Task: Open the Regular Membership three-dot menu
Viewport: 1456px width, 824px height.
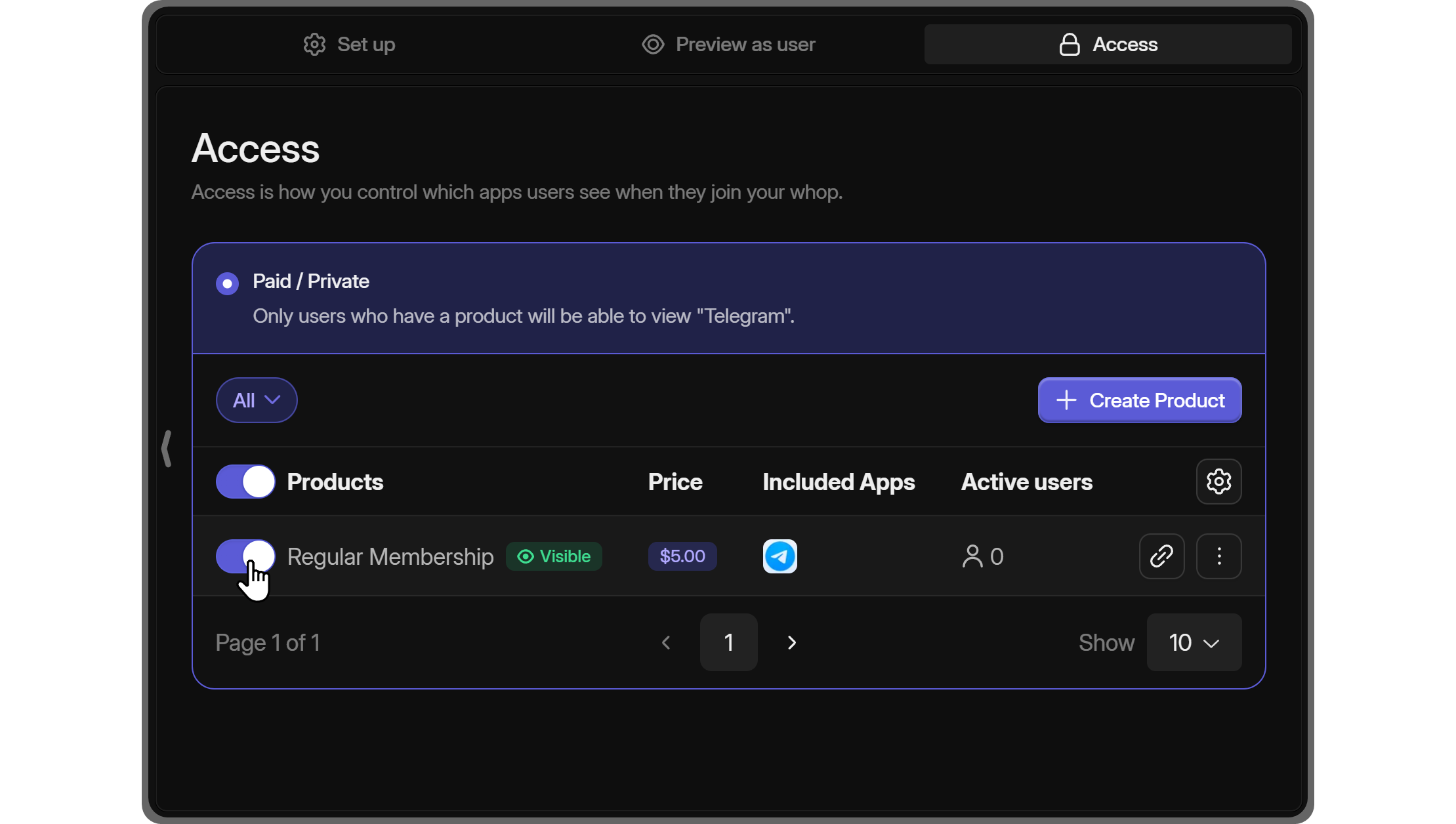Action: (x=1218, y=556)
